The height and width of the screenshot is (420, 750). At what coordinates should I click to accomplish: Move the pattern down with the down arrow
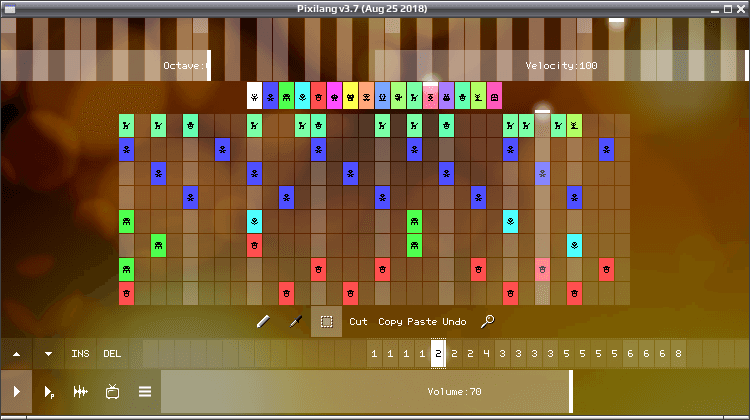click(48, 354)
